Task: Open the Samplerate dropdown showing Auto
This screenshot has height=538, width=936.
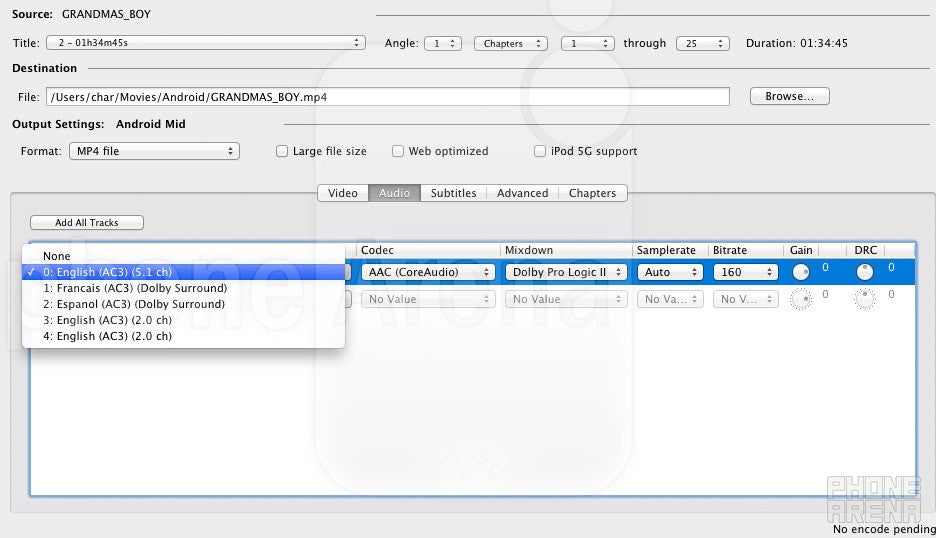Action: tap(670, 272)
